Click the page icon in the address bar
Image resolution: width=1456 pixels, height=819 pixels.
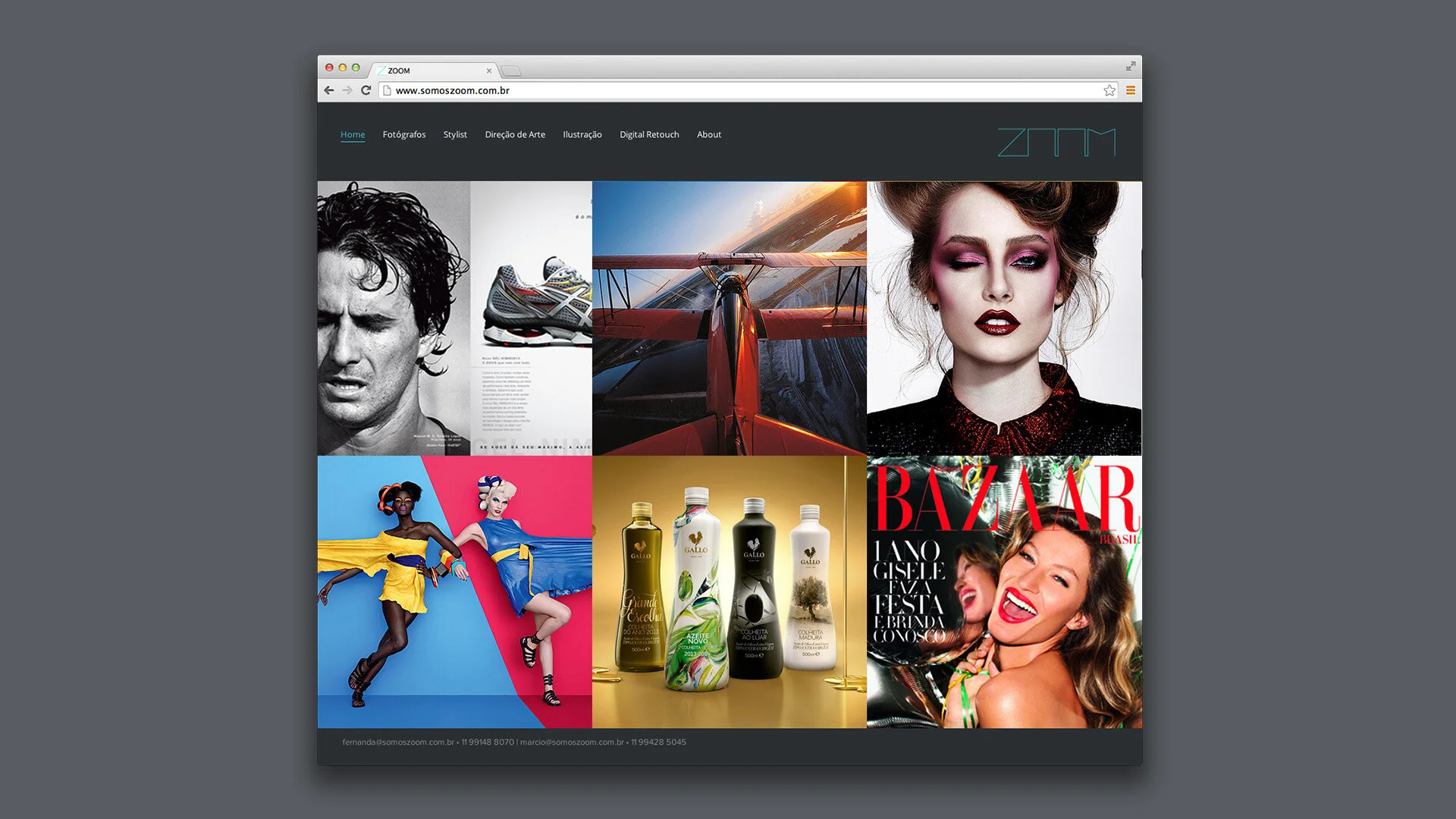[x=385, y=90]
